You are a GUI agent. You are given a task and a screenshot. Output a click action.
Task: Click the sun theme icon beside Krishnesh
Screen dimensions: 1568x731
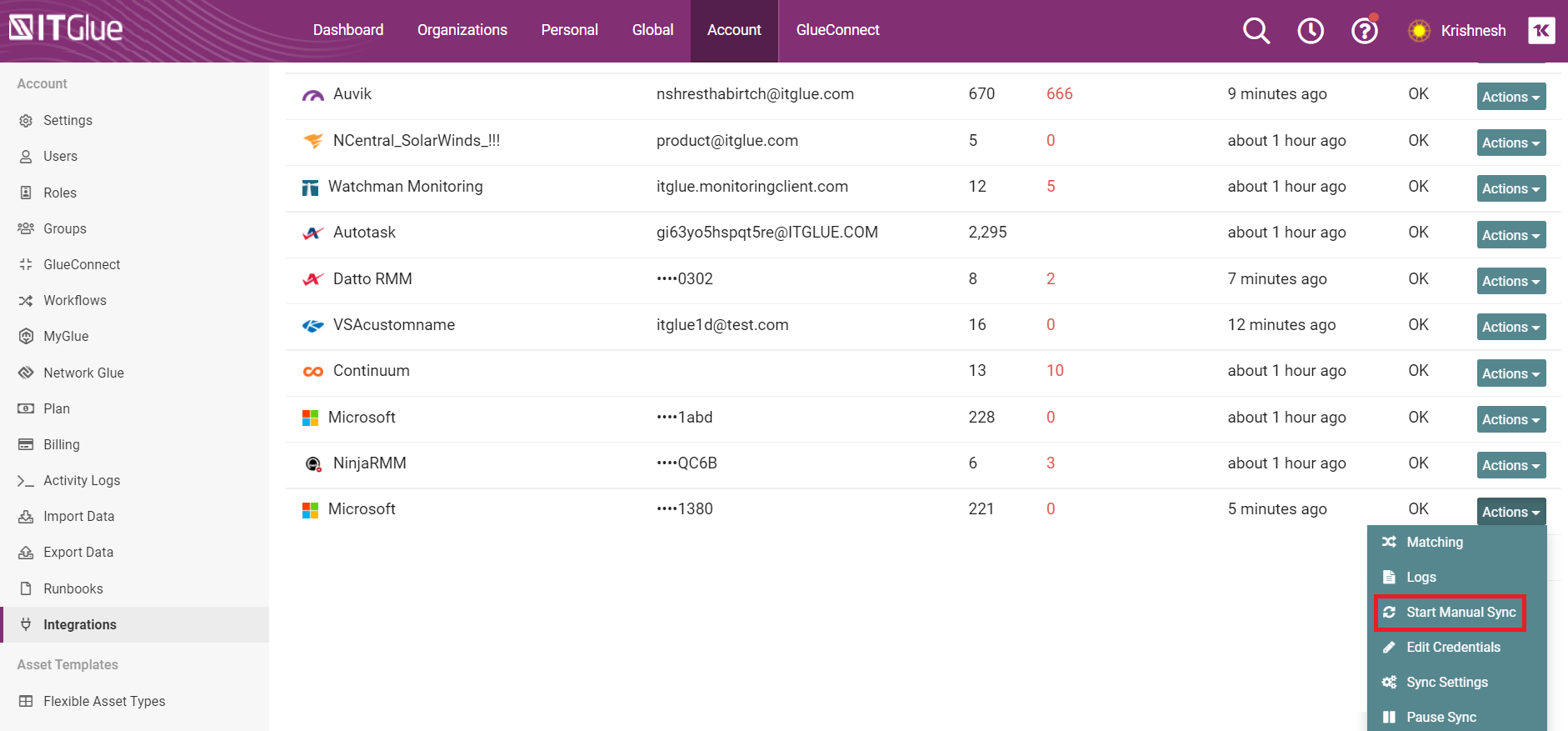[1419, 31]
